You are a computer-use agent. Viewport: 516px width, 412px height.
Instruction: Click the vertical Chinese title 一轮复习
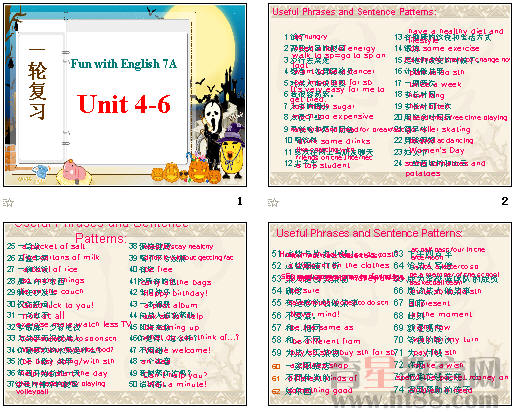click(37, 84)
